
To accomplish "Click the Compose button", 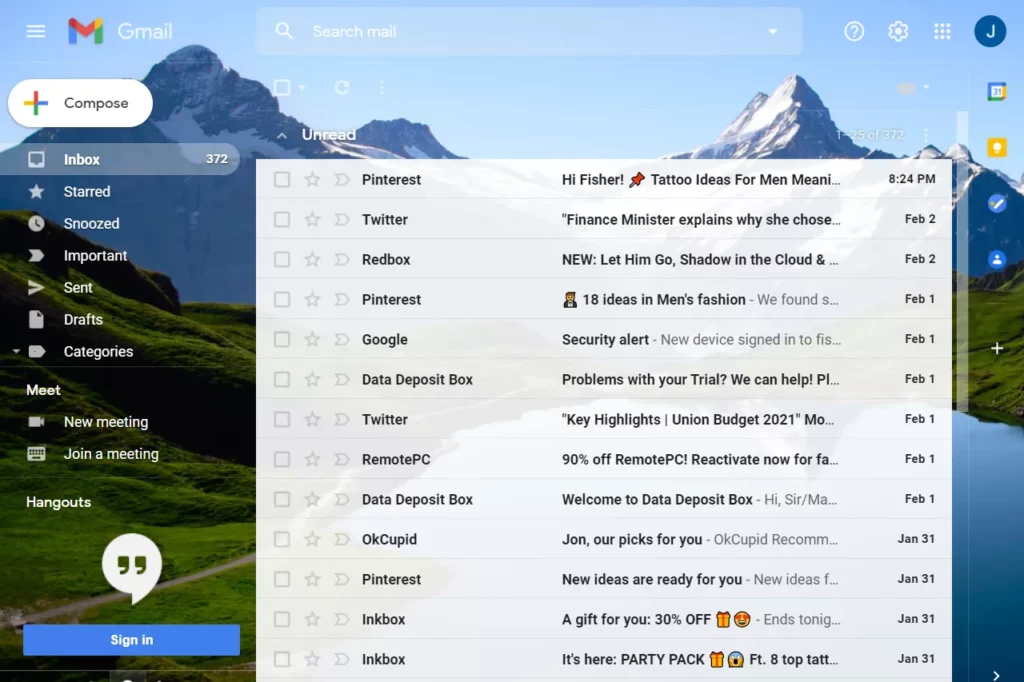I will pos(80,102).
